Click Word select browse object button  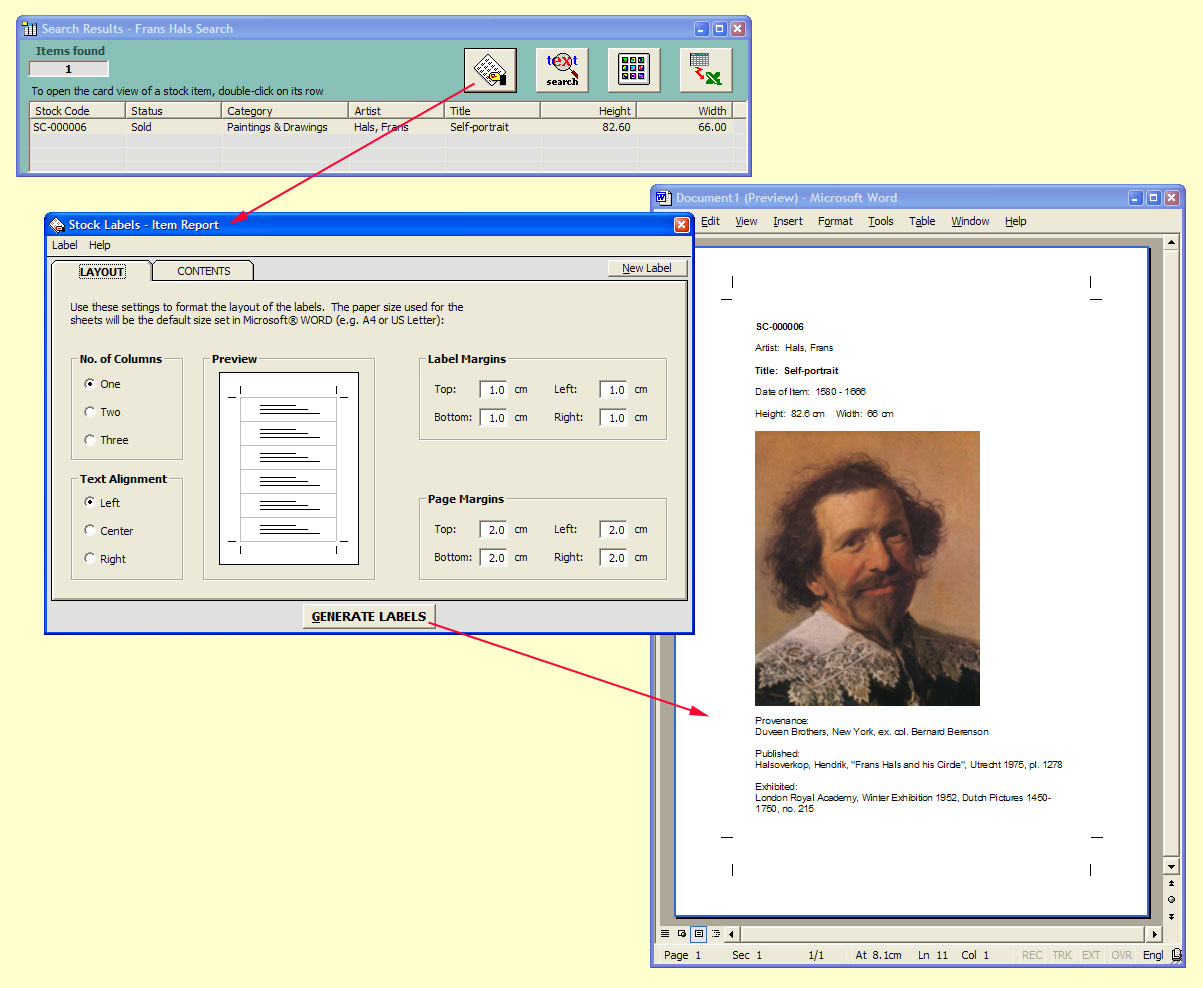coord(1171,899)
